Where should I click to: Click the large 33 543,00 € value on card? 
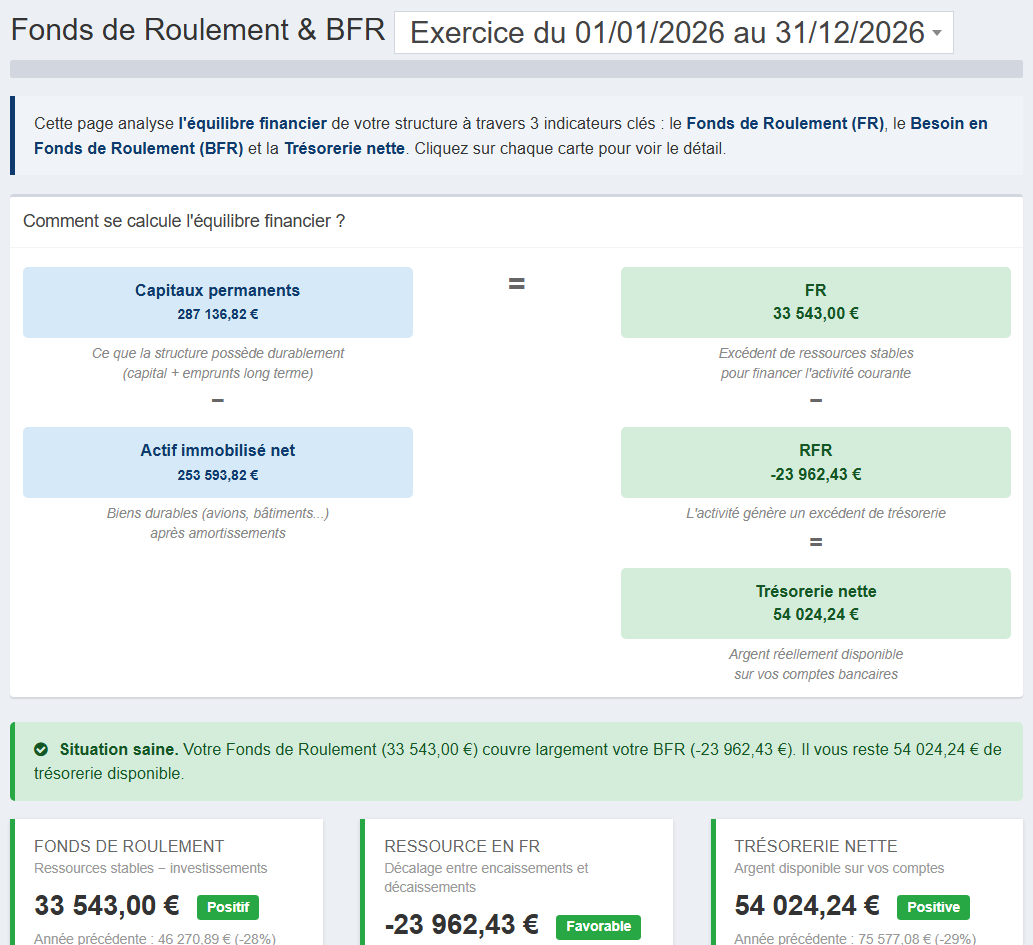[x=107, y=906]
